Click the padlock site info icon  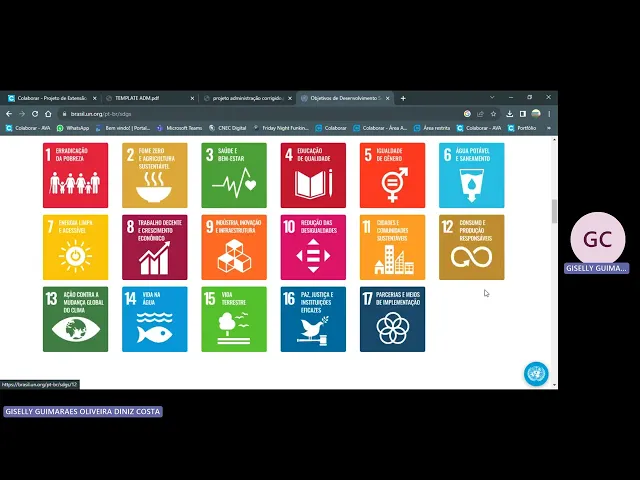tap(64, 114)
